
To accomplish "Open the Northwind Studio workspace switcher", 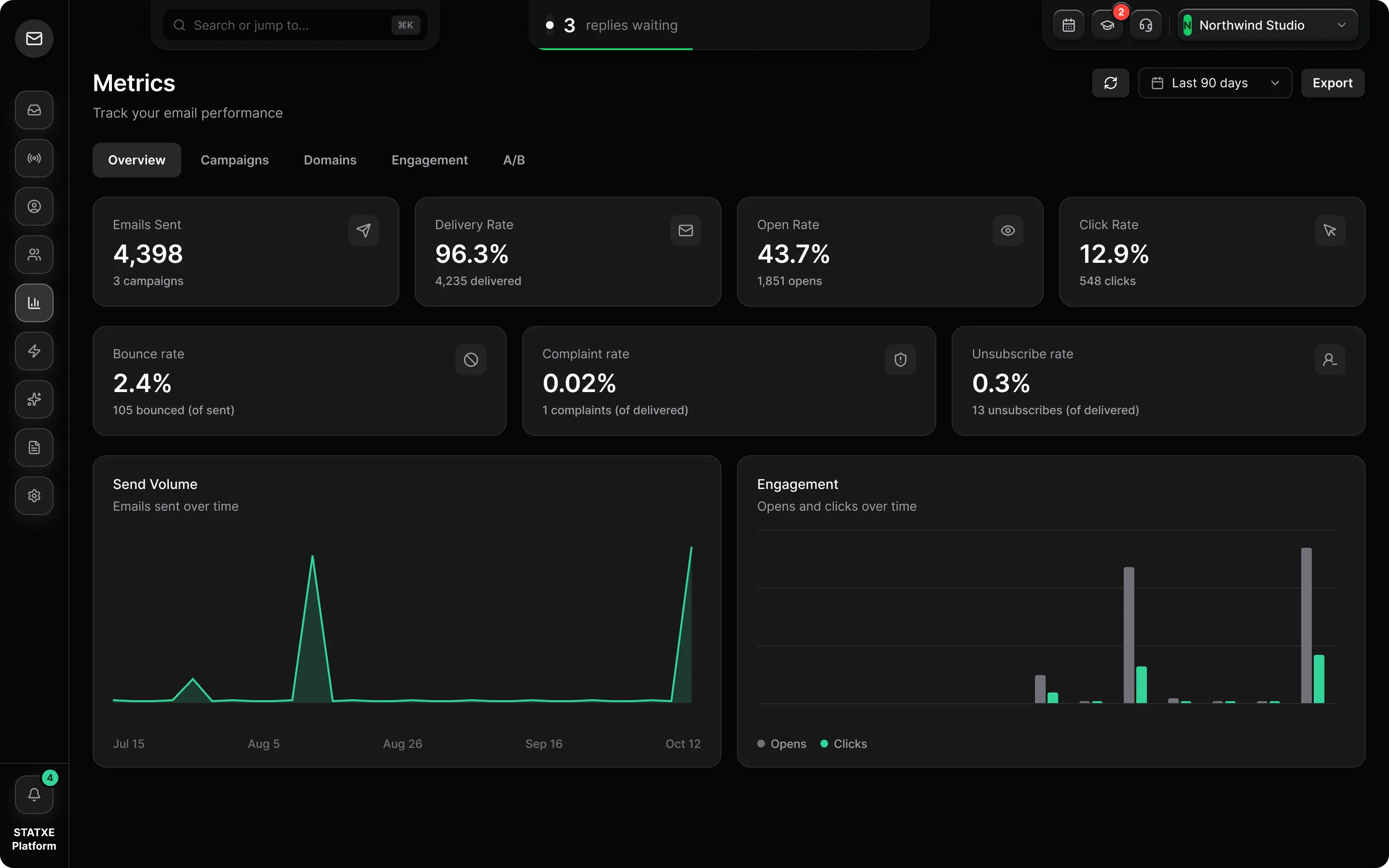I will click(x=1267, y=25).
